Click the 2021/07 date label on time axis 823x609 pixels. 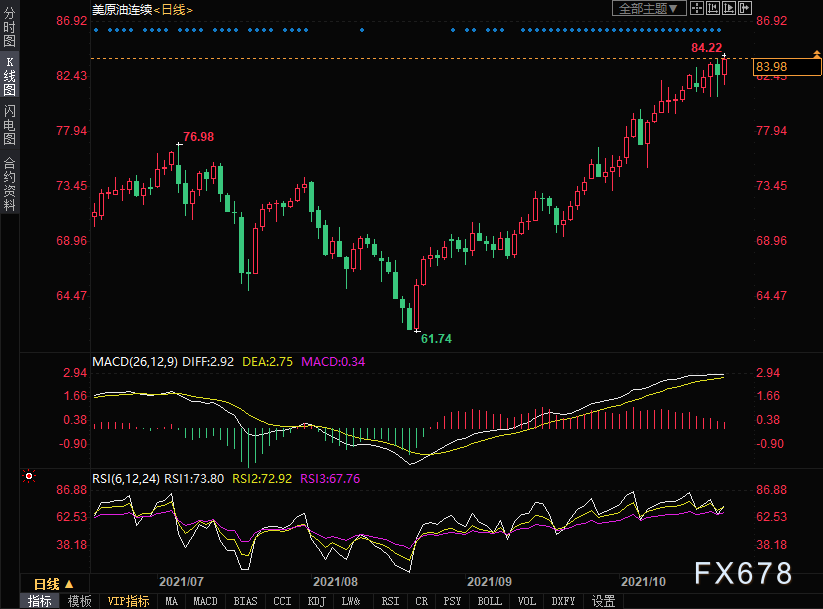(181, 582)
